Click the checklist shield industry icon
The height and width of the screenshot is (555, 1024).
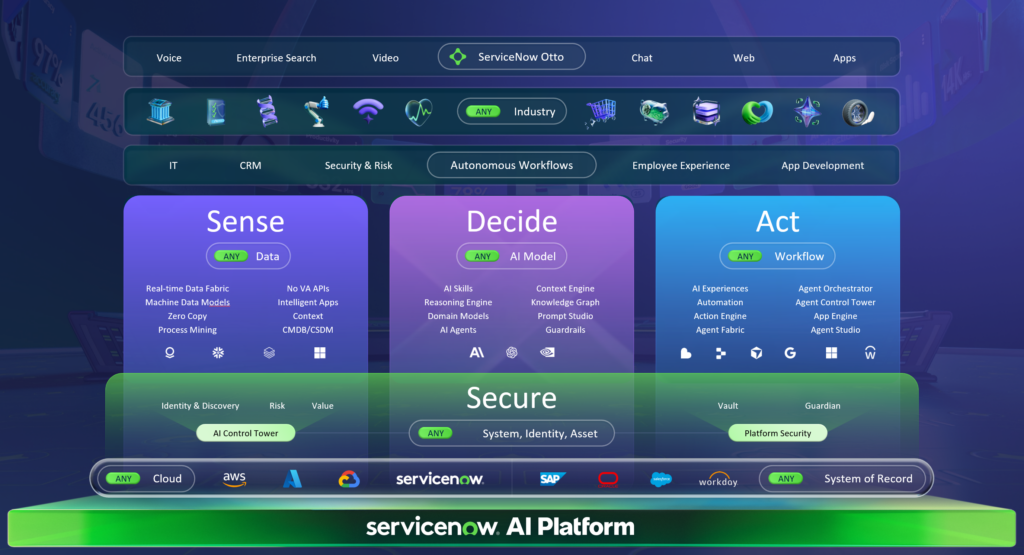pos(216,112)
